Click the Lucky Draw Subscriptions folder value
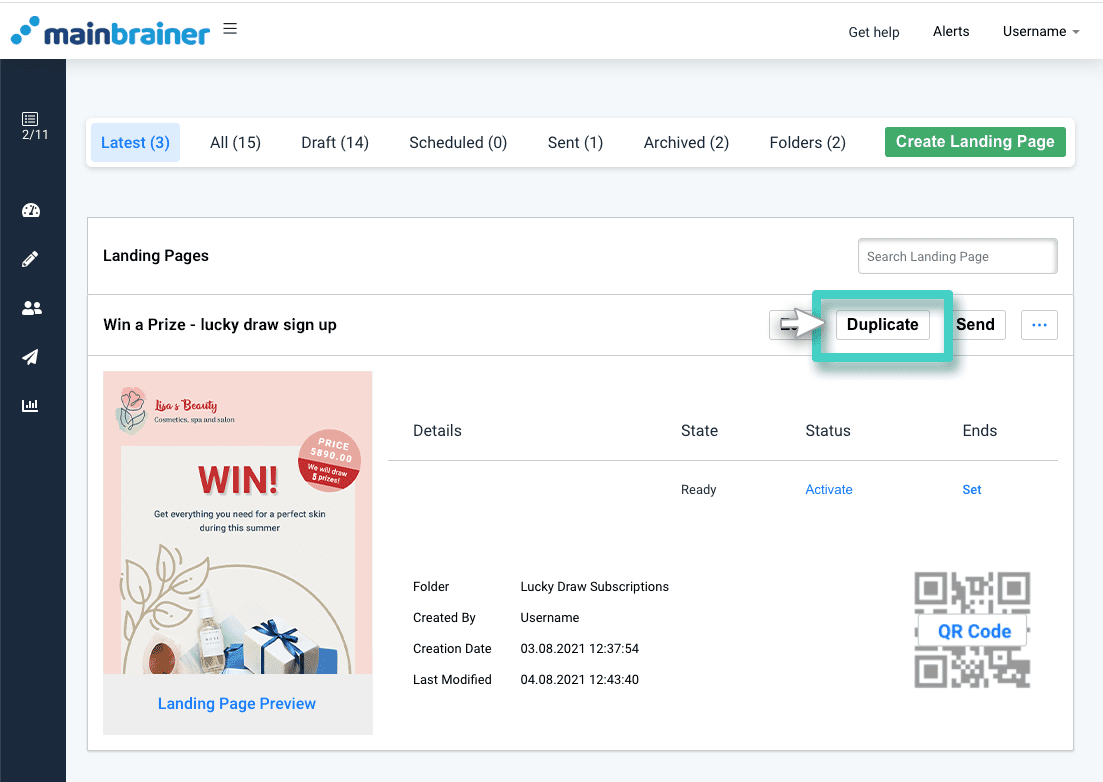The image size is (1103, 782). click(x=594, y=586)
